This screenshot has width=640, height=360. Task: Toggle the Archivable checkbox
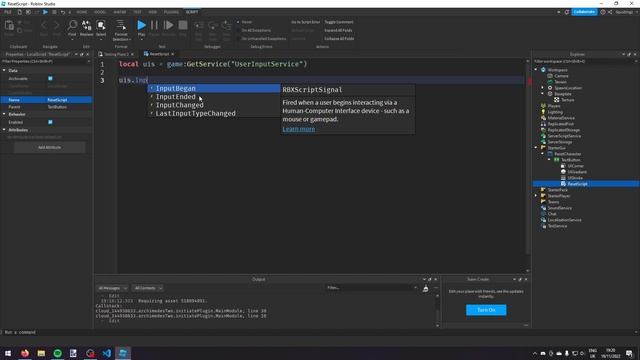click(x=50, y=78)
